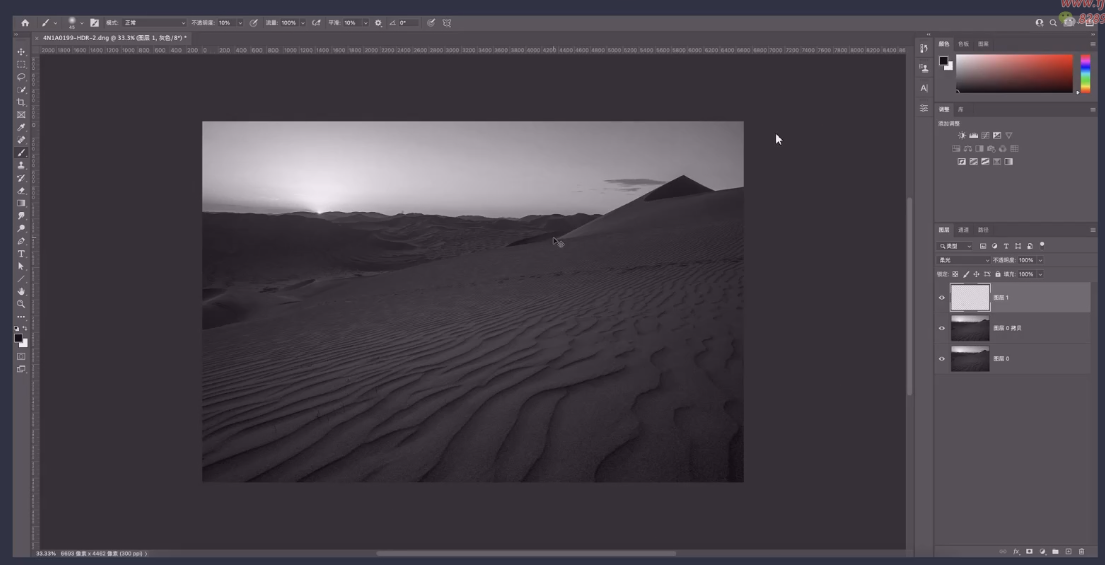
Task: Select the Horizontal Type tool
Action: tap(21, 254)
